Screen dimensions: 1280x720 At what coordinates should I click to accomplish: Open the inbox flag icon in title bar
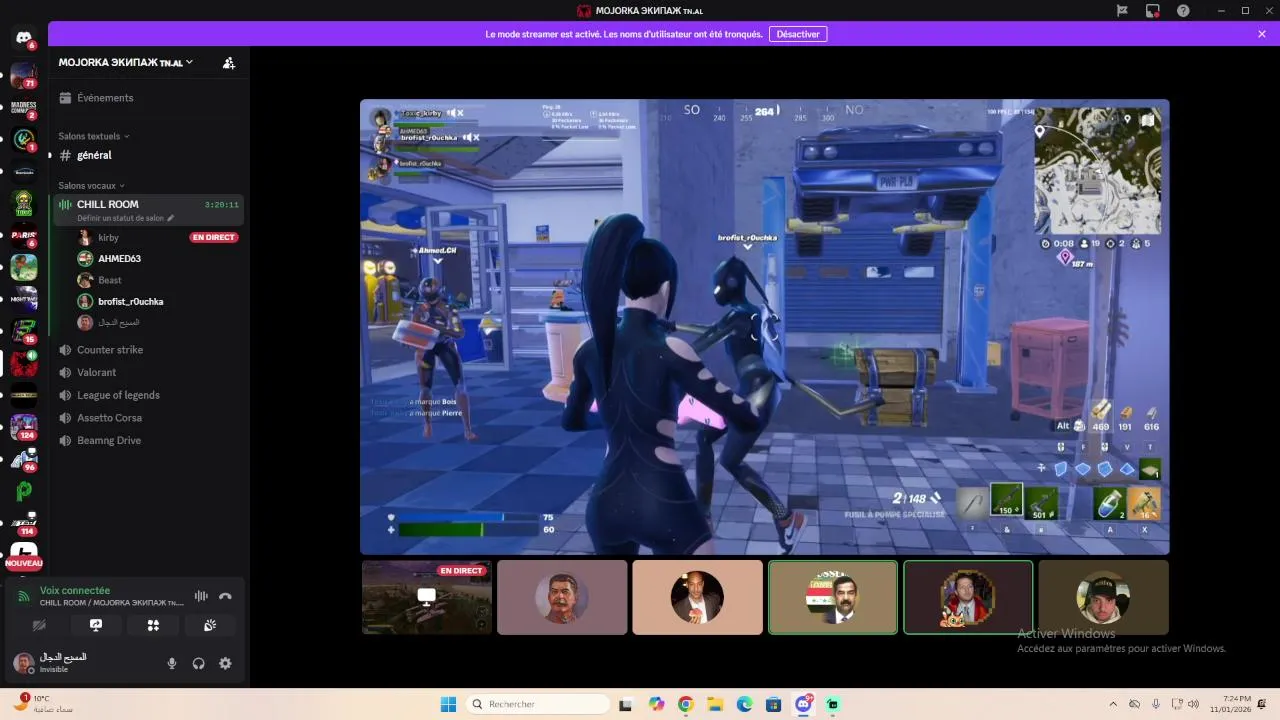[x=1122, y=10]
